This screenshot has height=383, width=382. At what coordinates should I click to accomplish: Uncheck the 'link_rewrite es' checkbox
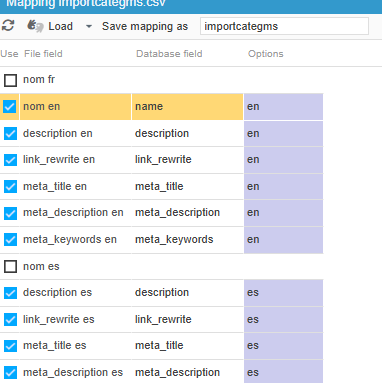click(x=10, y=319)
